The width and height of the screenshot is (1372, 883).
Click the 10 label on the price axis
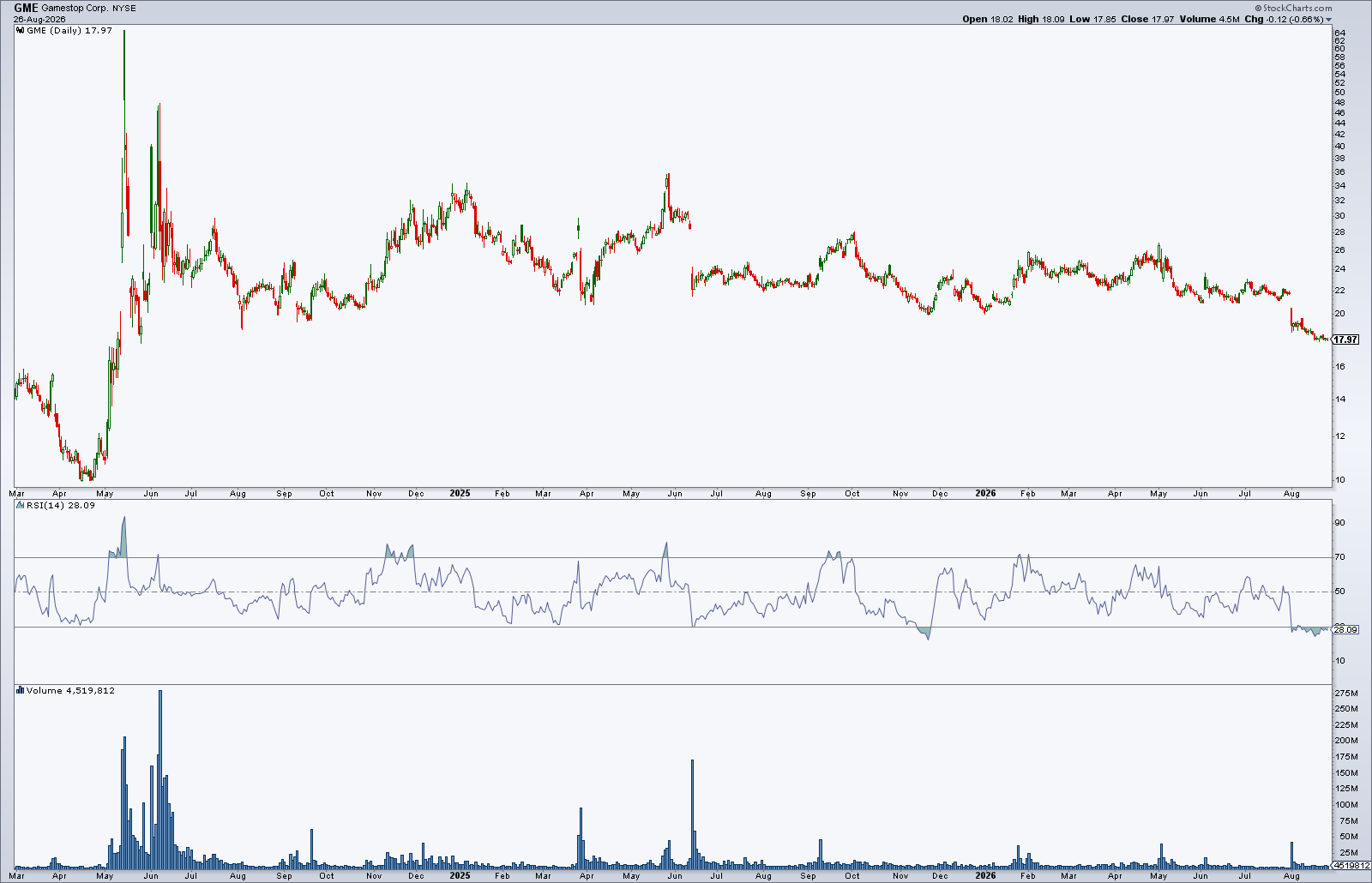(x=1339, y=479)
